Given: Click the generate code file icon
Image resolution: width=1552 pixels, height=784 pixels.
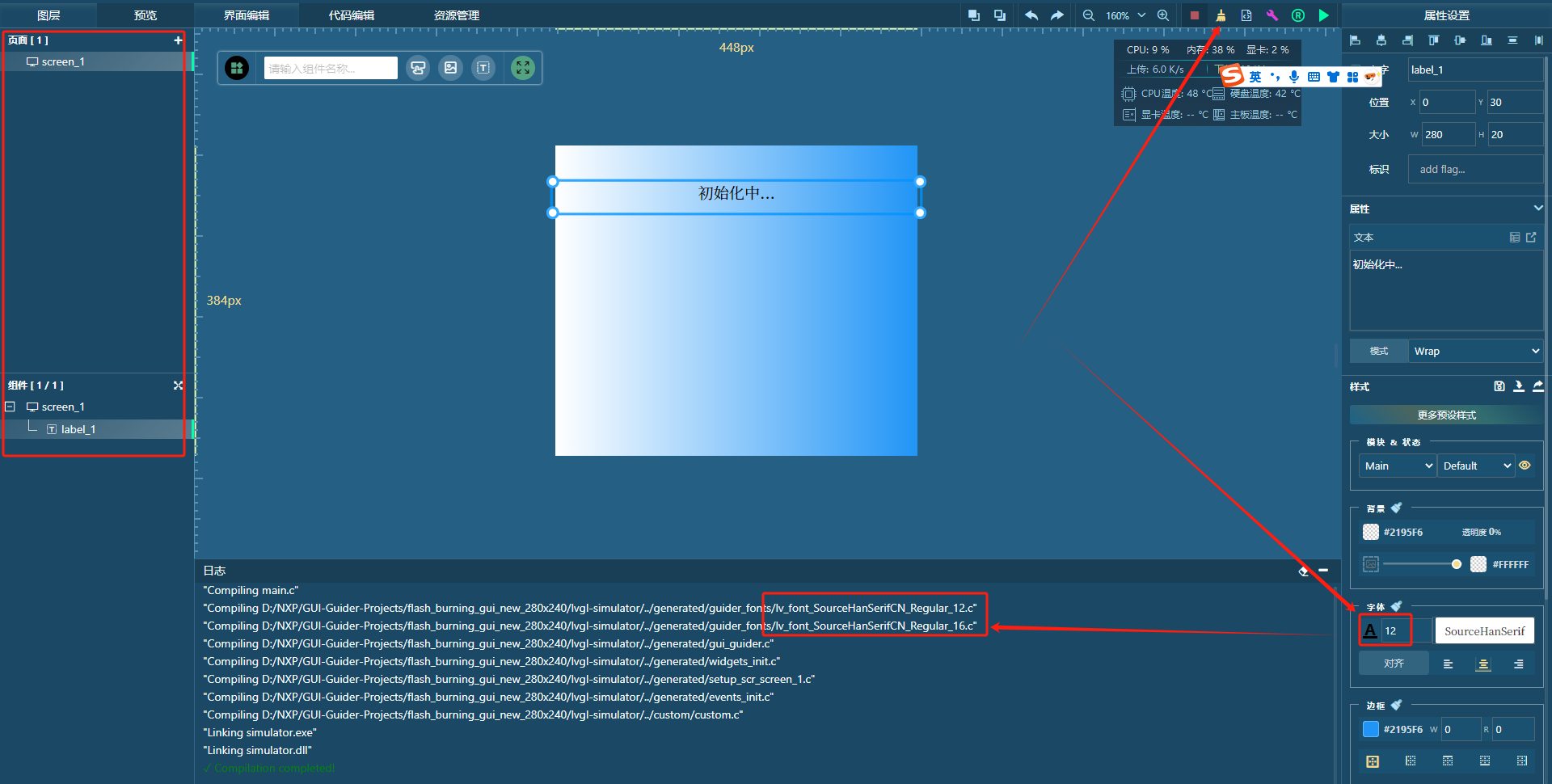Looking at the screenshot, I should (x=1246, y=15).
